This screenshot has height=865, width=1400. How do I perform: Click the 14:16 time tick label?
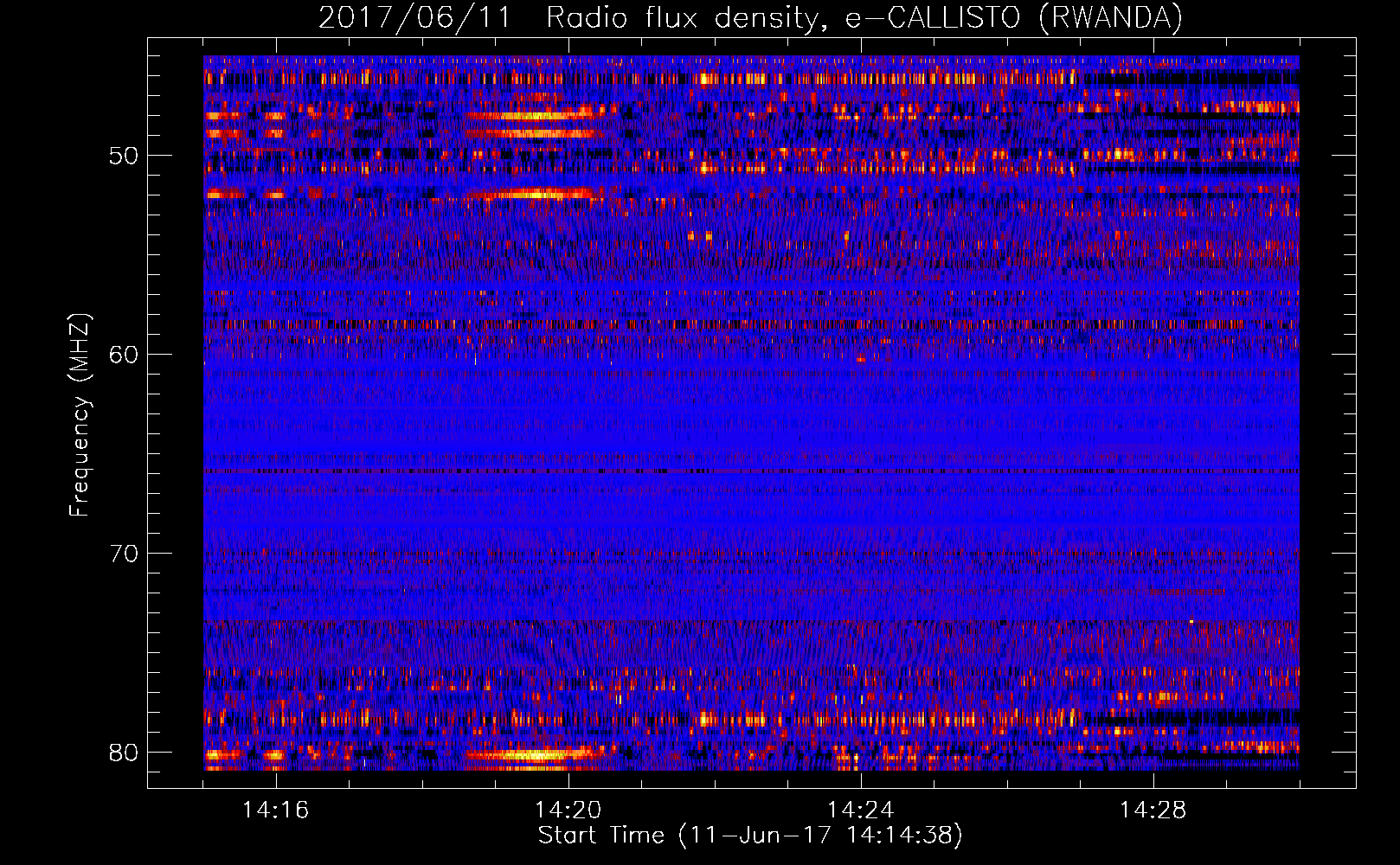click(275, 811)
